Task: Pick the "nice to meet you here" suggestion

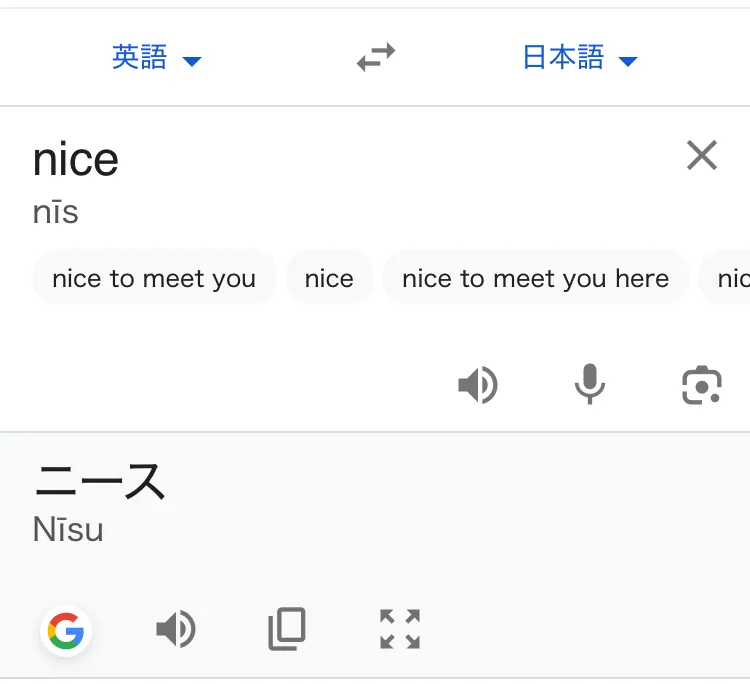Action: 535,279
